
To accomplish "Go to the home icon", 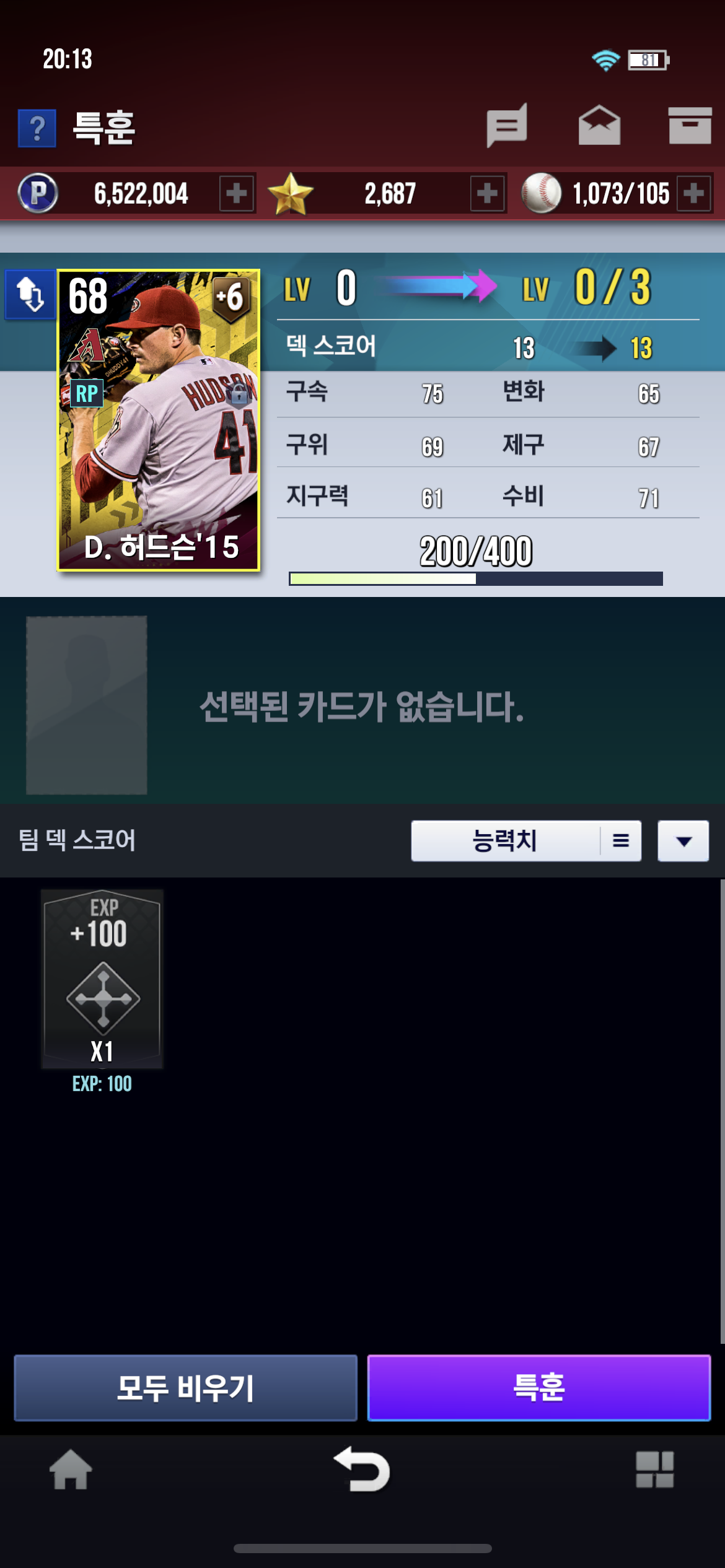I will 71,1470.
